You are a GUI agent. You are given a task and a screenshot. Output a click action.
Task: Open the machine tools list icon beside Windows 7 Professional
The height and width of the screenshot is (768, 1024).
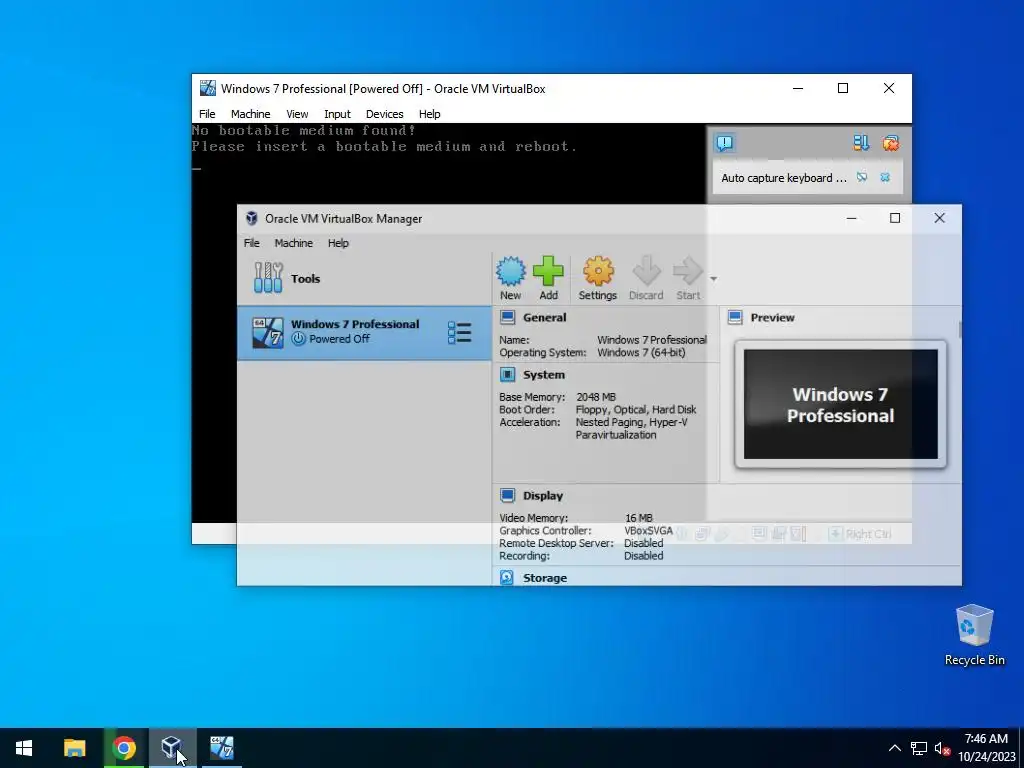[x=460, y=332]
